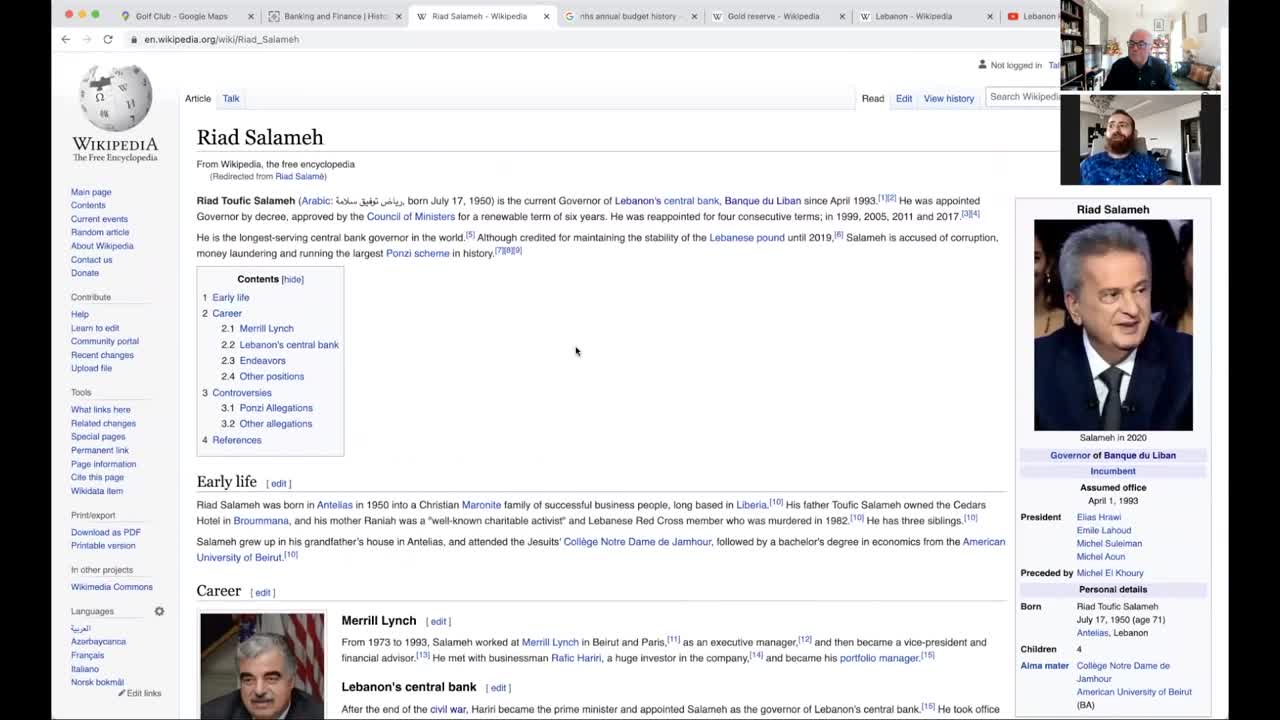Open American University of Beirut infobox link
This screenshot has height=720, width=1280.
[x=1134, y=692]
